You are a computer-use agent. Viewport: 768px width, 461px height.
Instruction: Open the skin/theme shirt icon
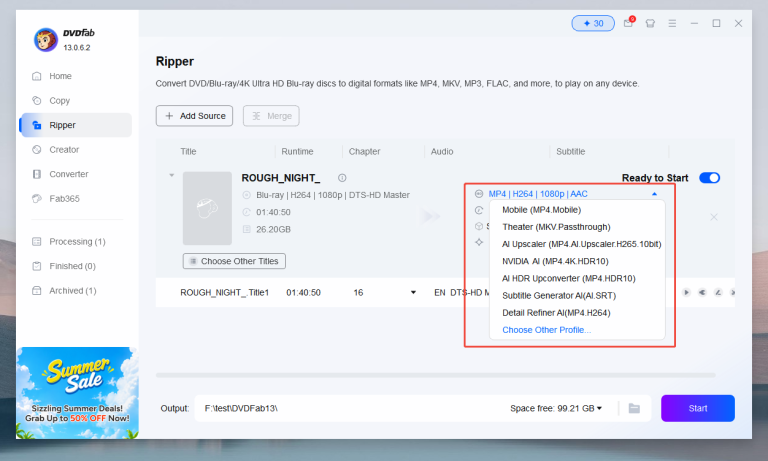(x=650, y=23)
